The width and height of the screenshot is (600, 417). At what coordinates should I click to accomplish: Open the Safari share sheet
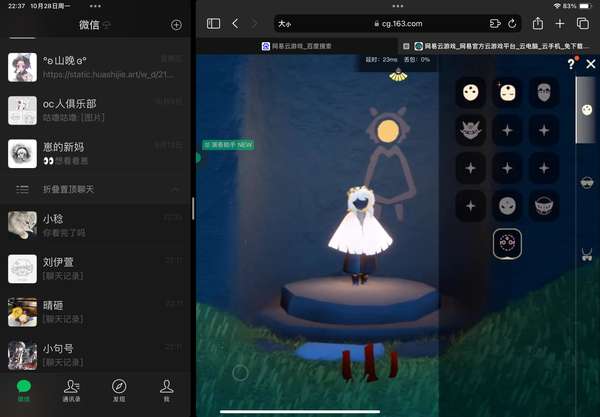[x=538, y=23]
